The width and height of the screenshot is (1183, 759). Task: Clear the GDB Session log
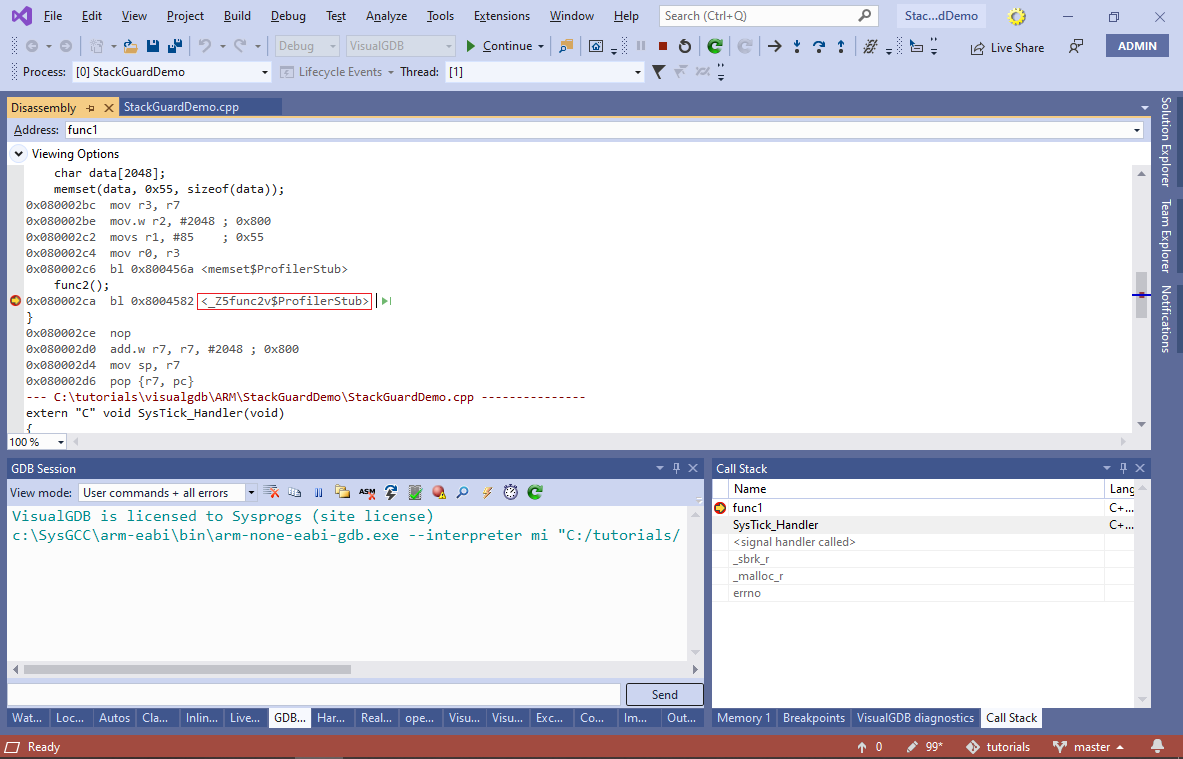tap(271, 492)
